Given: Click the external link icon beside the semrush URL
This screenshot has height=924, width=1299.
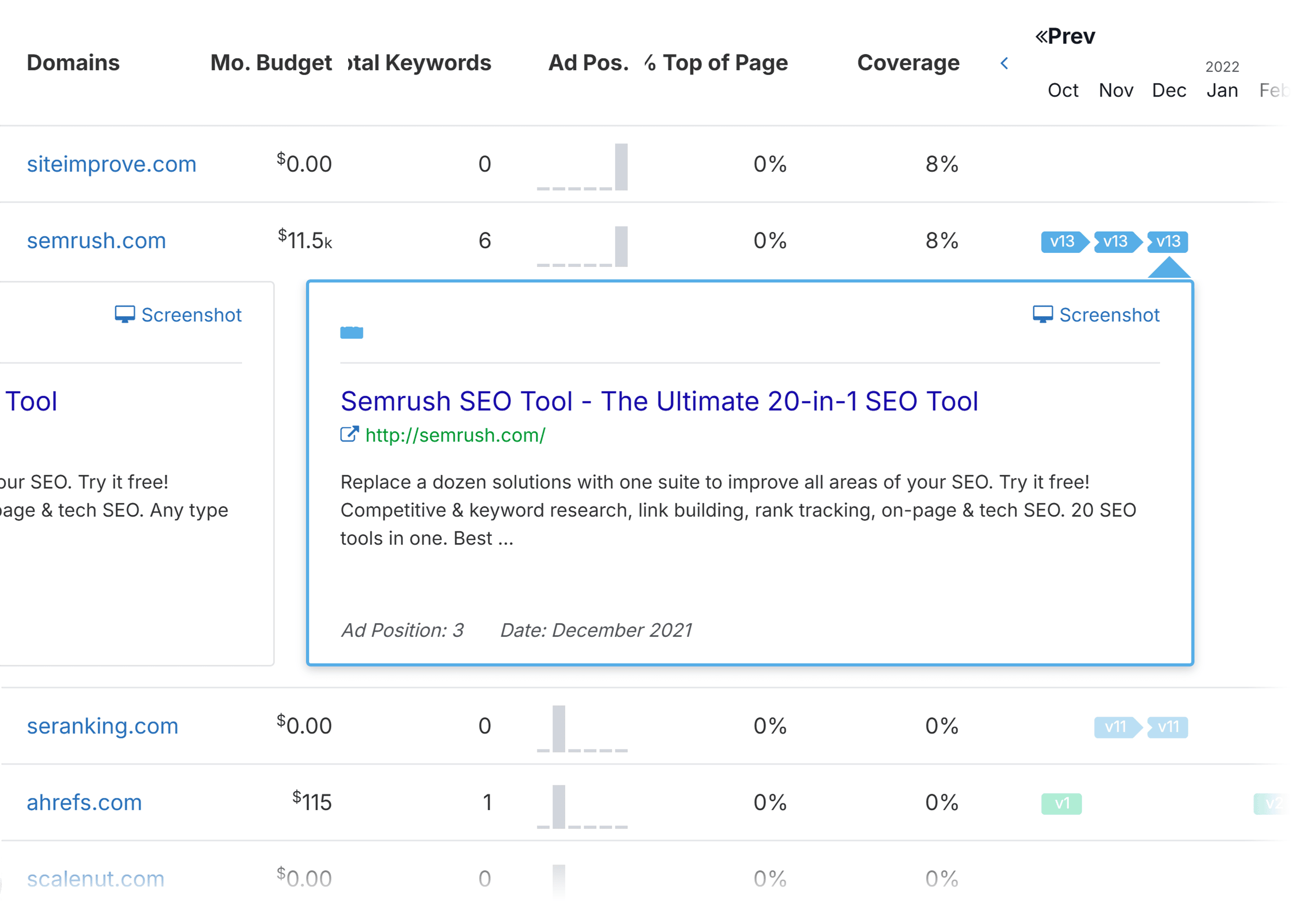Looking at the screenshot, I should (x=350, y=435).
